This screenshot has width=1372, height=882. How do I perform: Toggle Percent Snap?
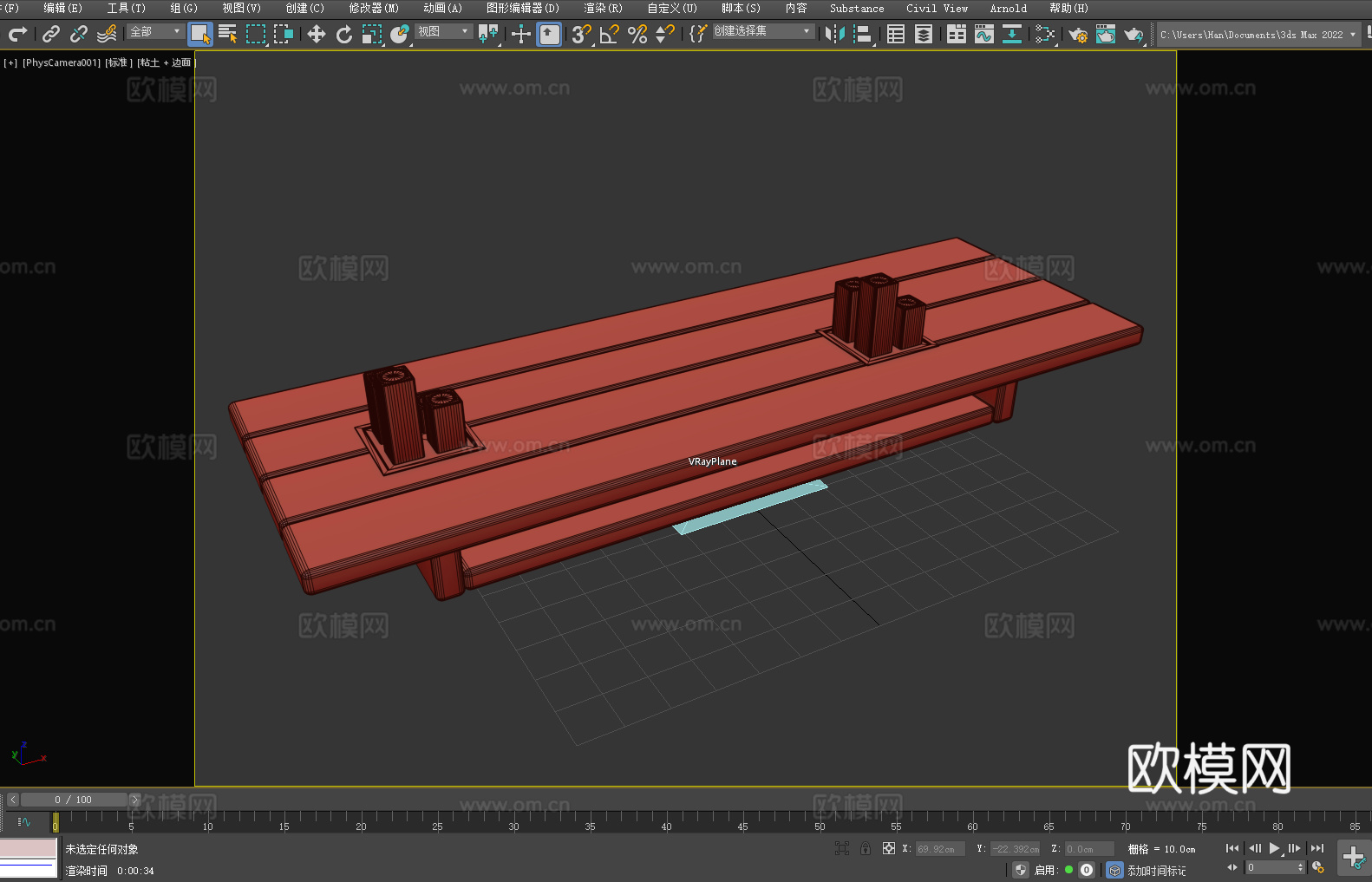[637, 34]
